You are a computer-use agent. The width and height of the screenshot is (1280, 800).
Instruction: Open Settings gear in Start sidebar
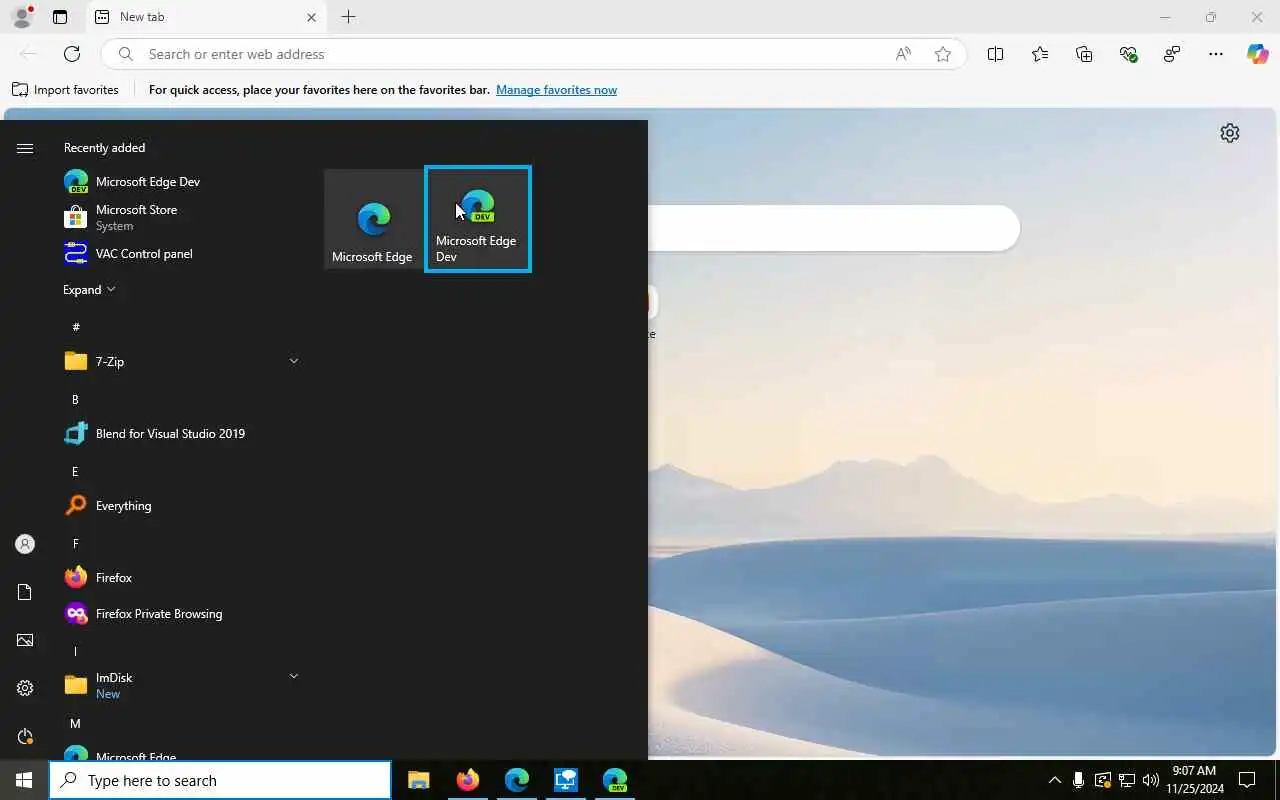click(x=25, y=688)
